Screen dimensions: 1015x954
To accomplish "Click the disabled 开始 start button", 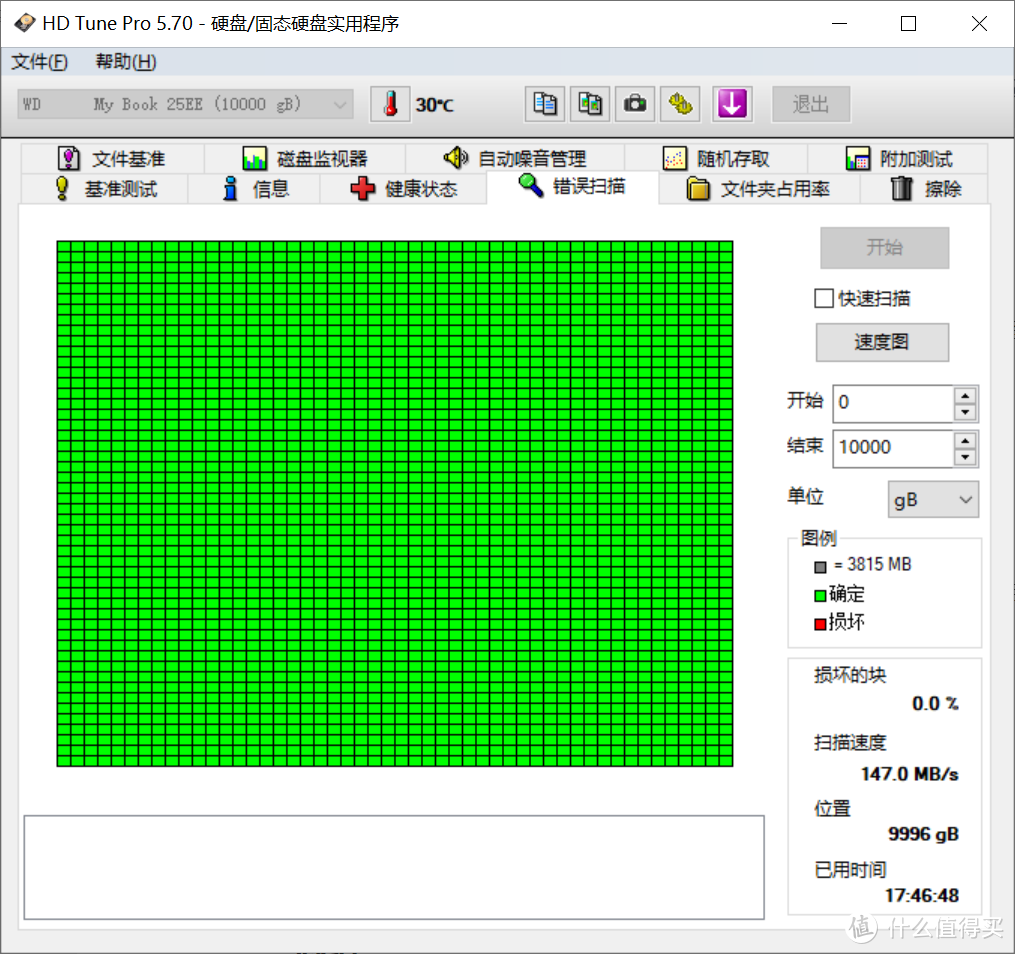I will click(884, 248).
